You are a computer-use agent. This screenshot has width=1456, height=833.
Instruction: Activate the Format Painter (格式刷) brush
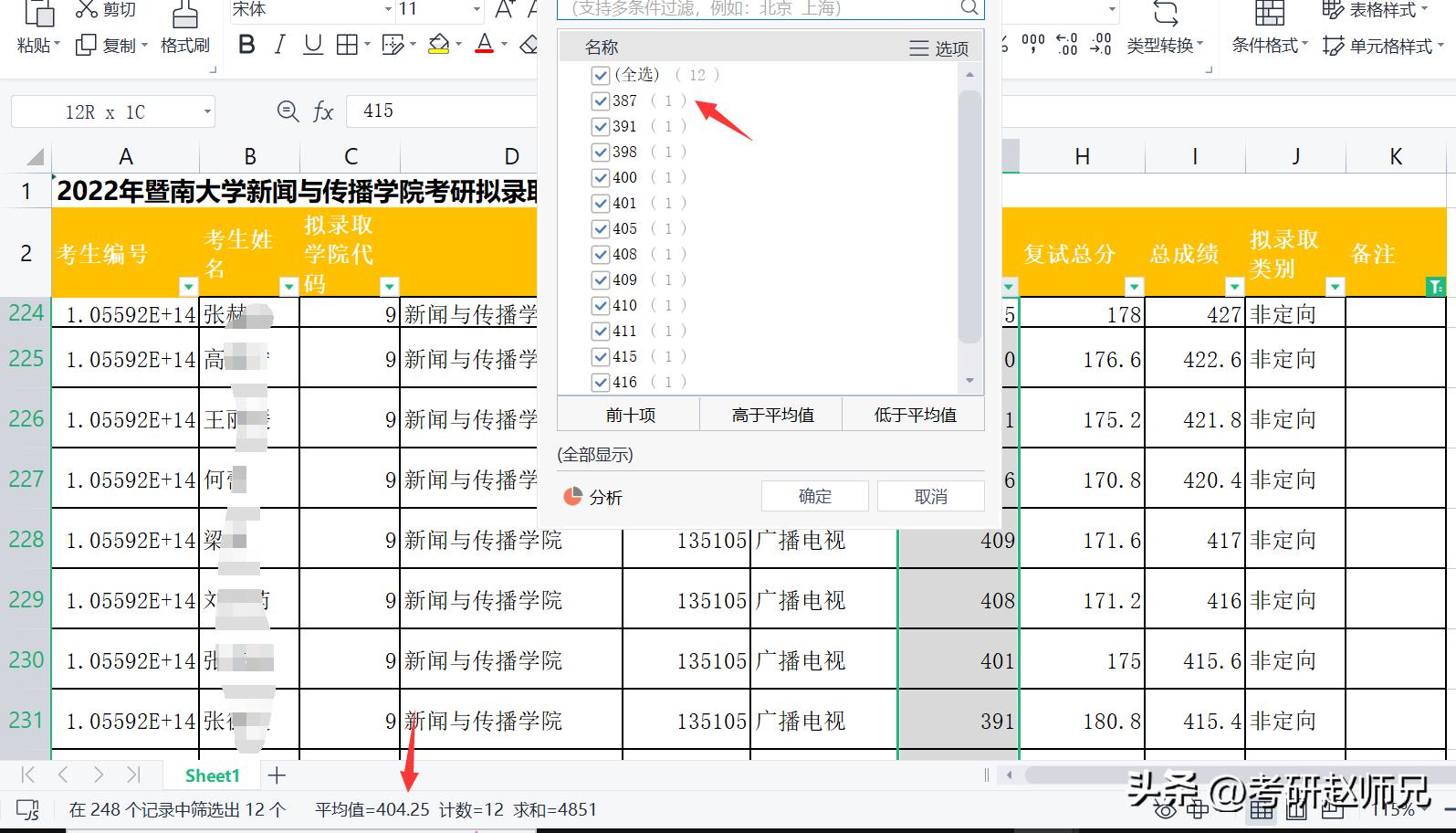click(184, 13)
